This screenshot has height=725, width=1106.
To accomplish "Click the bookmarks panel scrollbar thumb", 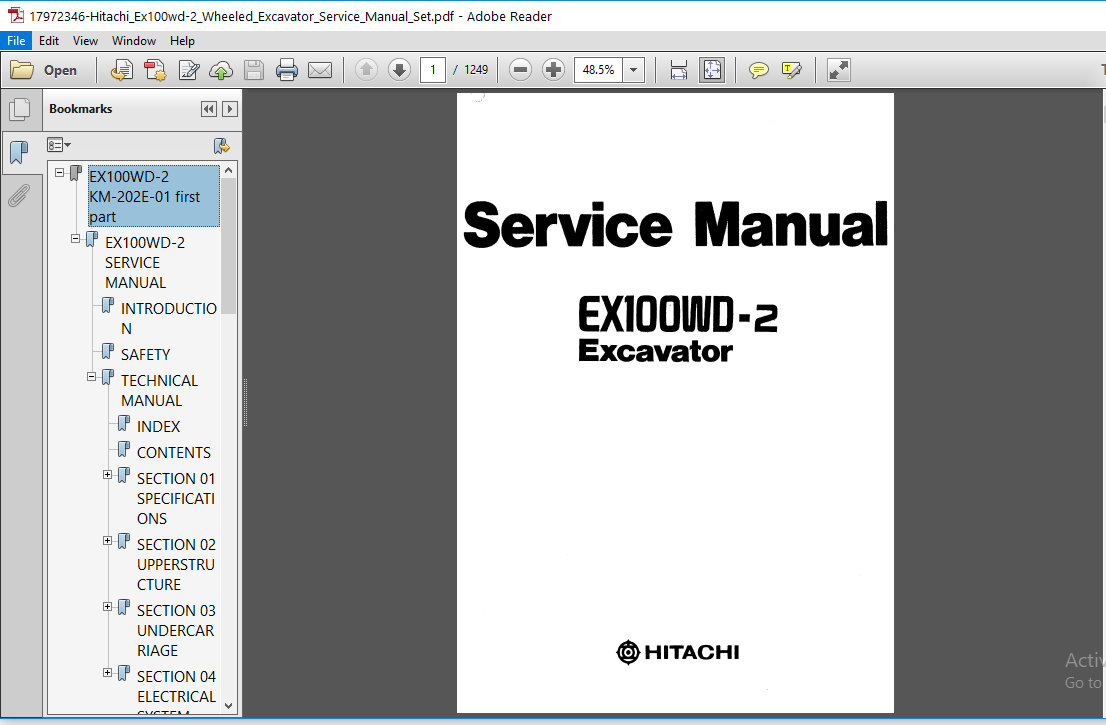I will tap(228, 245).
